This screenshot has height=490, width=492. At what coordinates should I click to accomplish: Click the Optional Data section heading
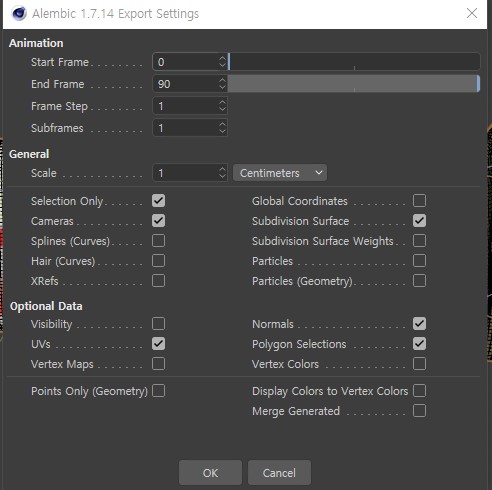click(x=46, y=306)
